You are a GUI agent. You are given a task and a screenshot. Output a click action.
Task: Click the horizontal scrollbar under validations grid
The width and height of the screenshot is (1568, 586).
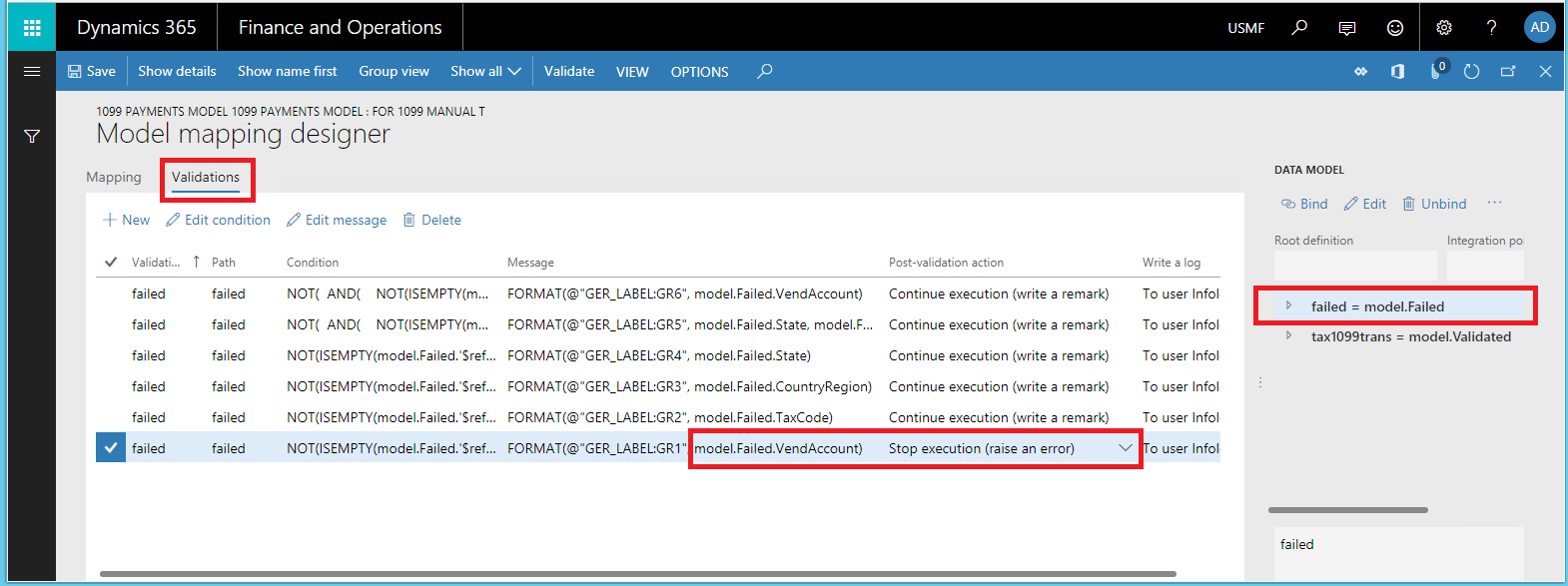coord(638,574)
